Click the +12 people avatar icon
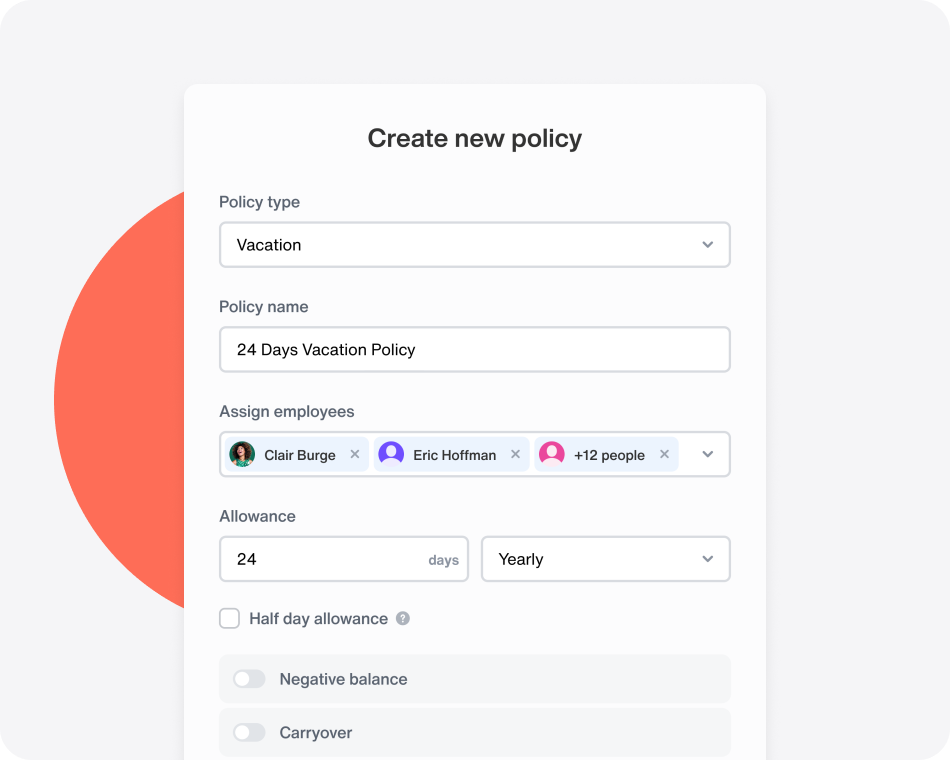950x760 pixels. [x=551, y=454]
